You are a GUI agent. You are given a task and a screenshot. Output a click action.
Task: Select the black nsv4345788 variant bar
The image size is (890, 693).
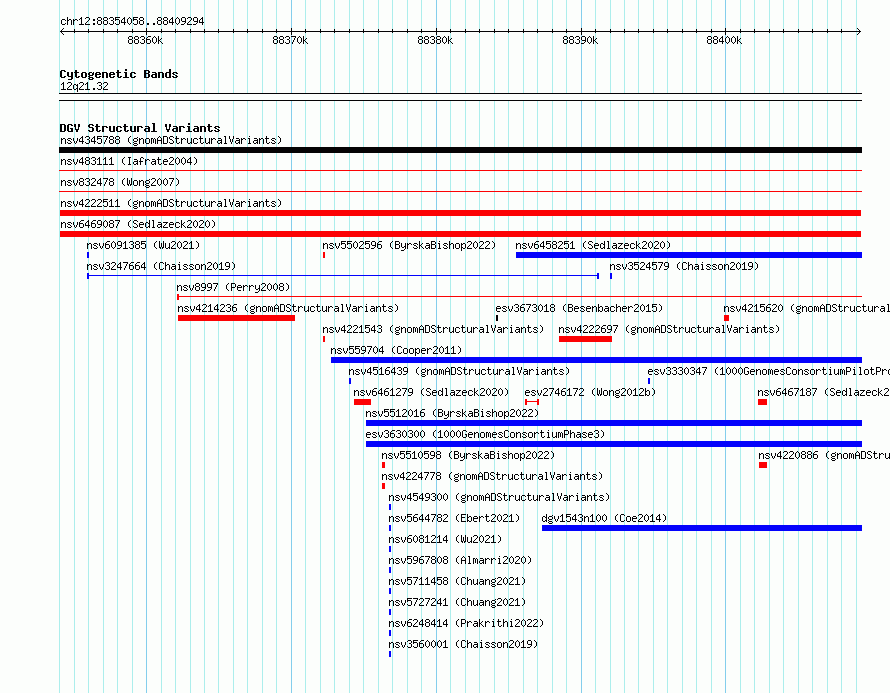[460, 150]
